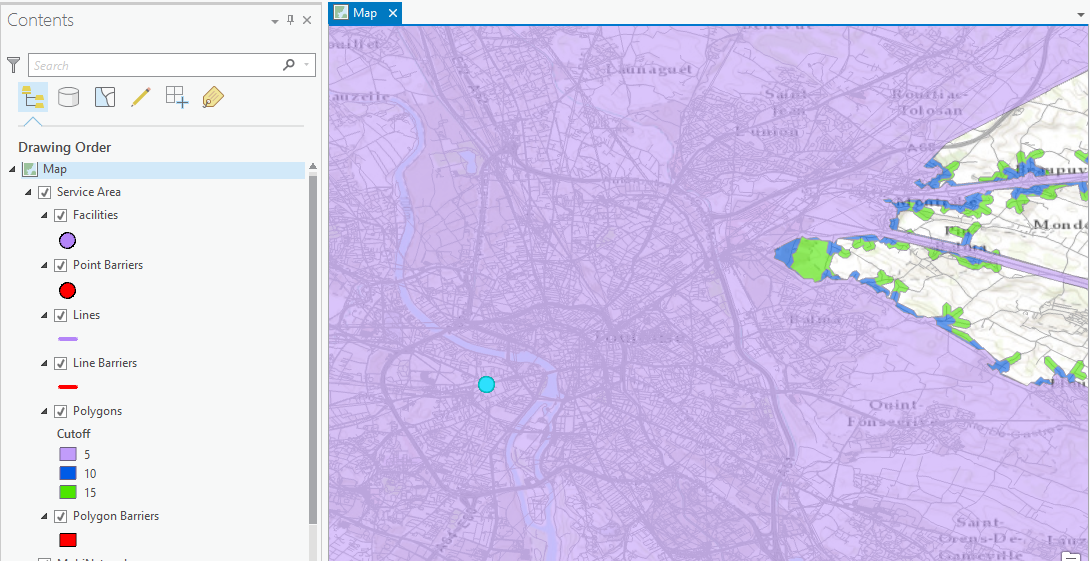Collapse the Service Area group
This screenshot has width=1090, height=561.
click(29, 193)
